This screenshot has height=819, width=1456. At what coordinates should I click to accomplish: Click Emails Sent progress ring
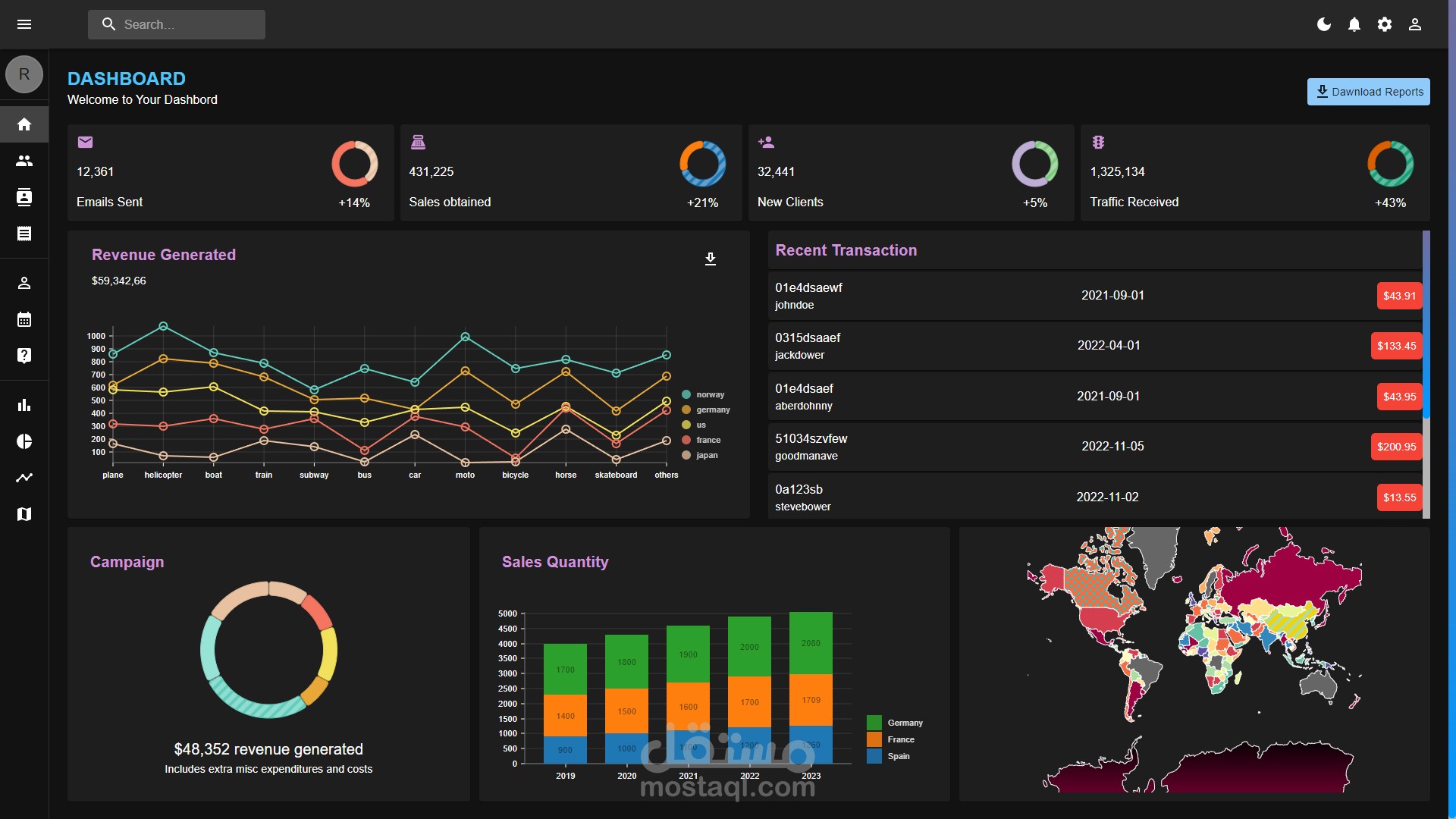coord(355,164)
